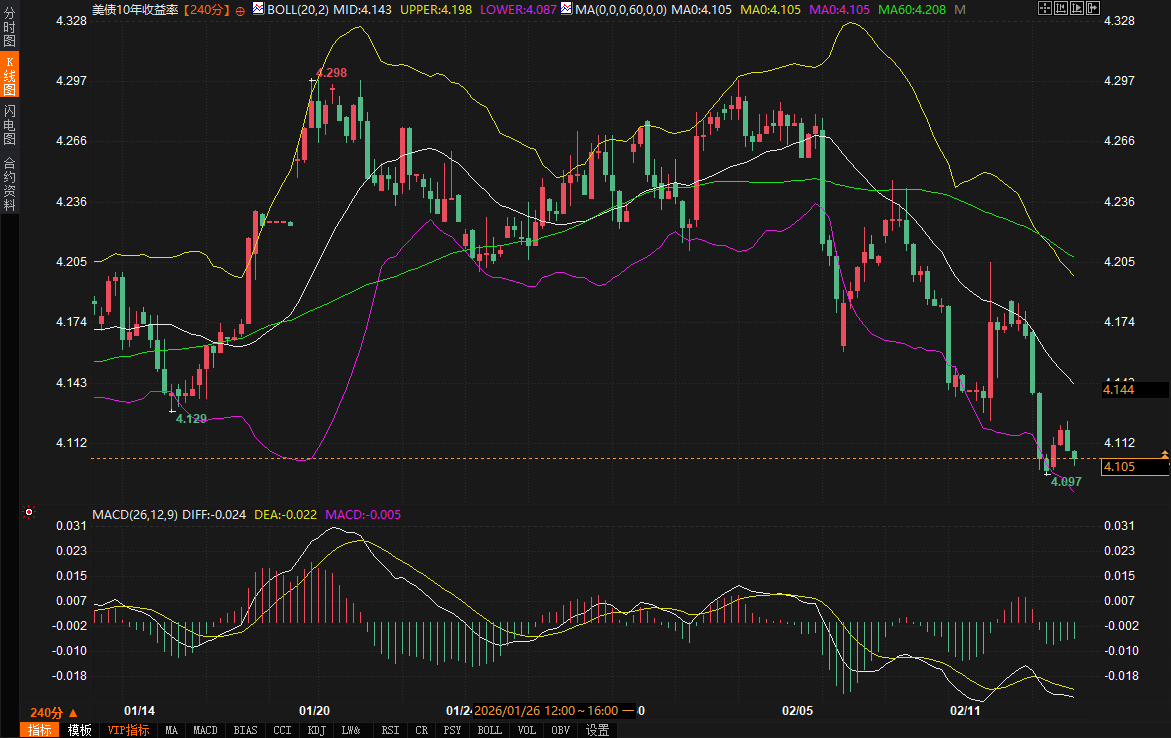Open the 设置 indicator settings

597,730
